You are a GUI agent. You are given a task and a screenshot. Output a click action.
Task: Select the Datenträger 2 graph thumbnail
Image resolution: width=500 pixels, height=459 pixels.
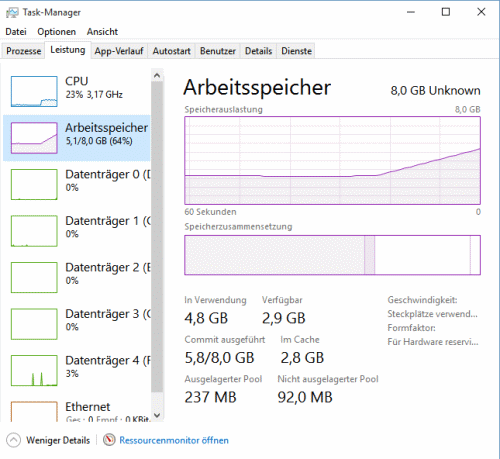point(34,277)
